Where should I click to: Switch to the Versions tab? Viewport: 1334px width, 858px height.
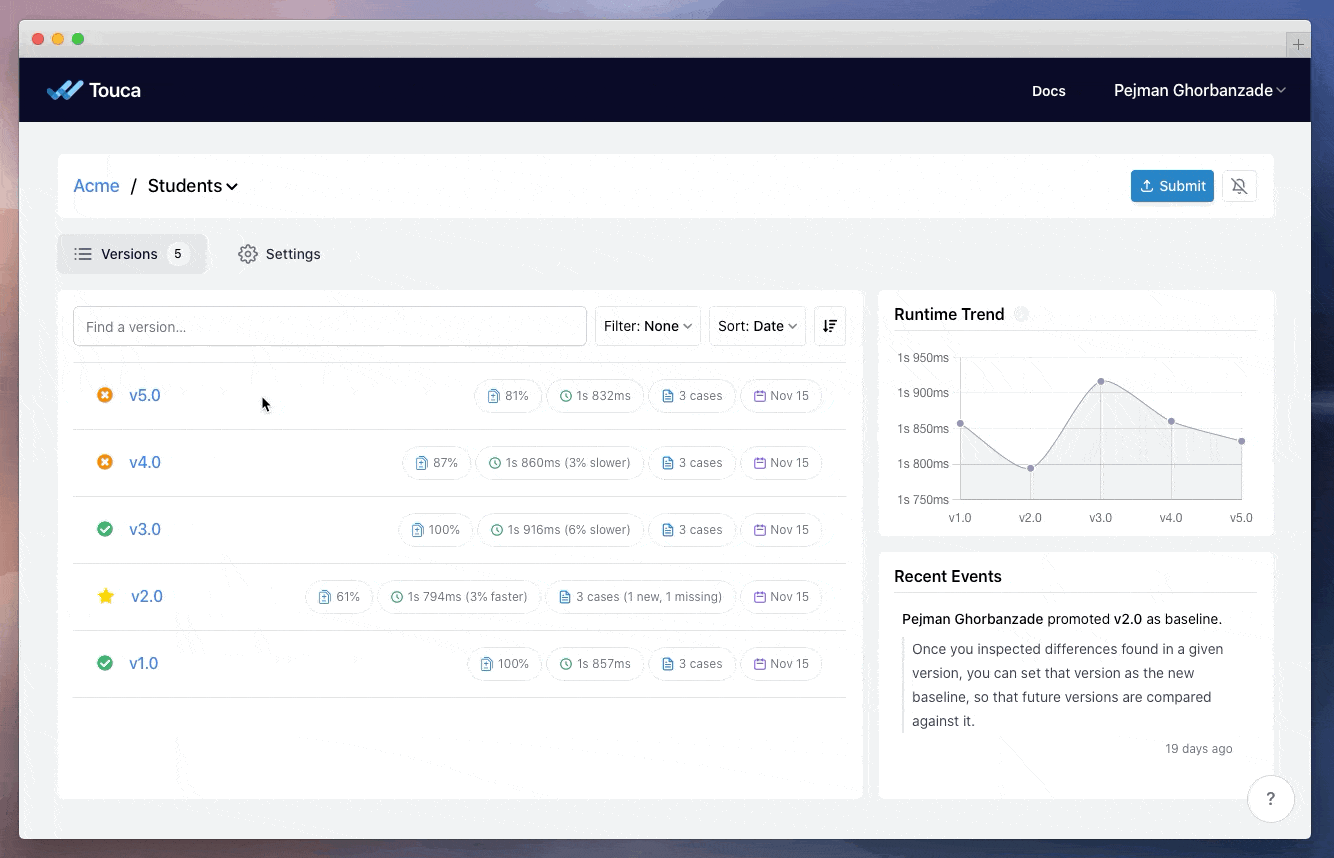(x=131, y=254)
